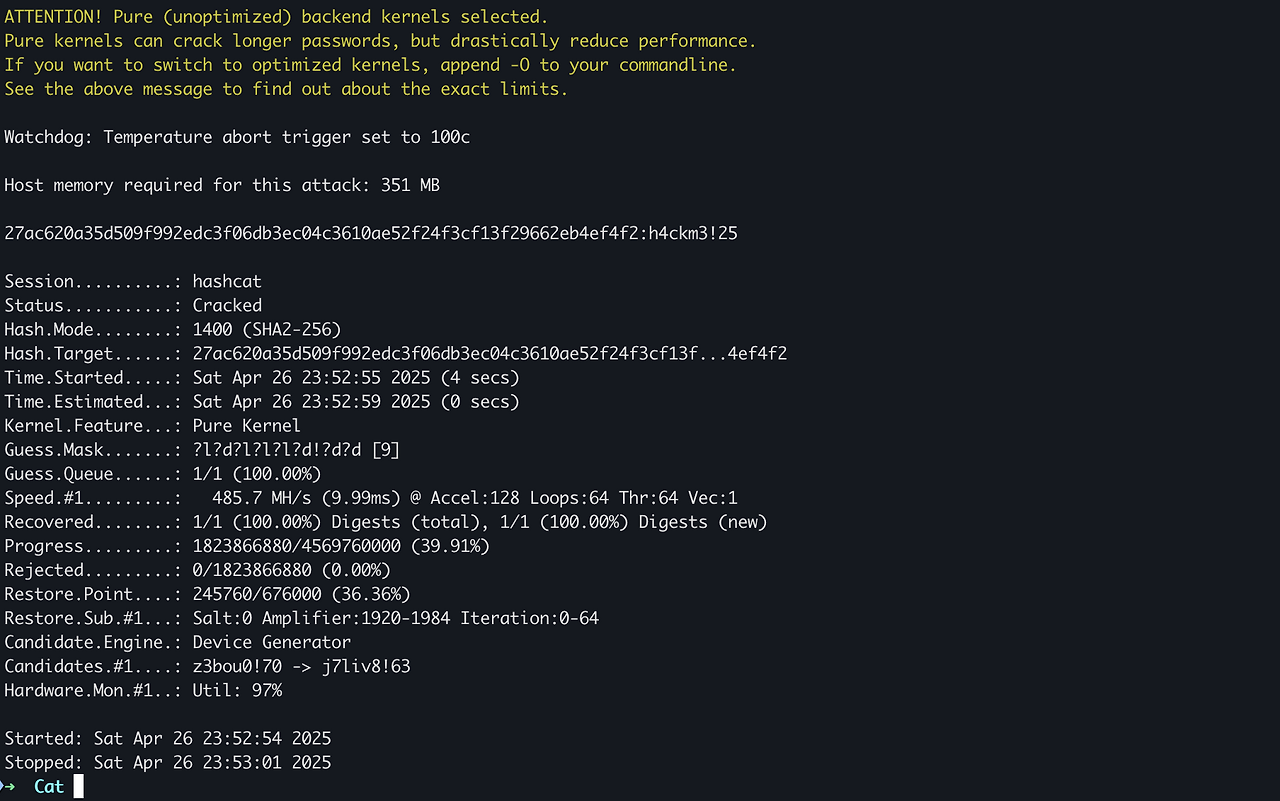Image resolution: width=1280 pixels, height=801 pixels.
Task: Click the Hash.Mode value 1400 (SHA2-256)
Action: (x=267, y=330)
